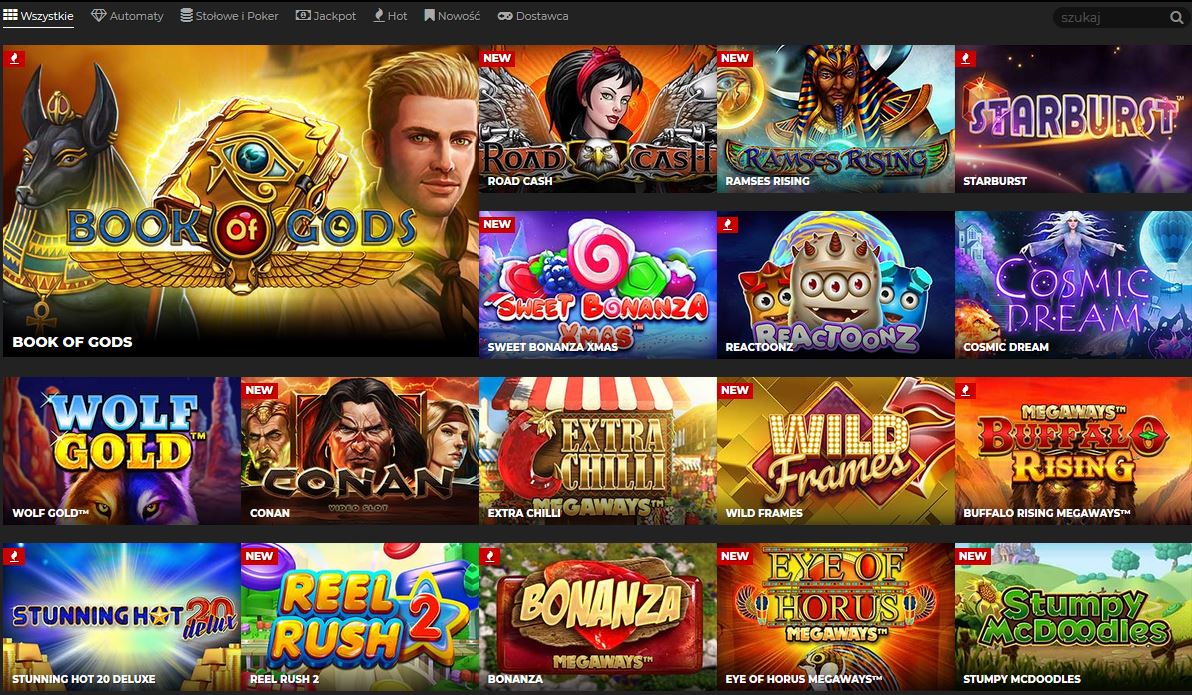Show the Hot games tab
Image resolution: width=1192 pixels, height=695 pixels.
[390, 16]
